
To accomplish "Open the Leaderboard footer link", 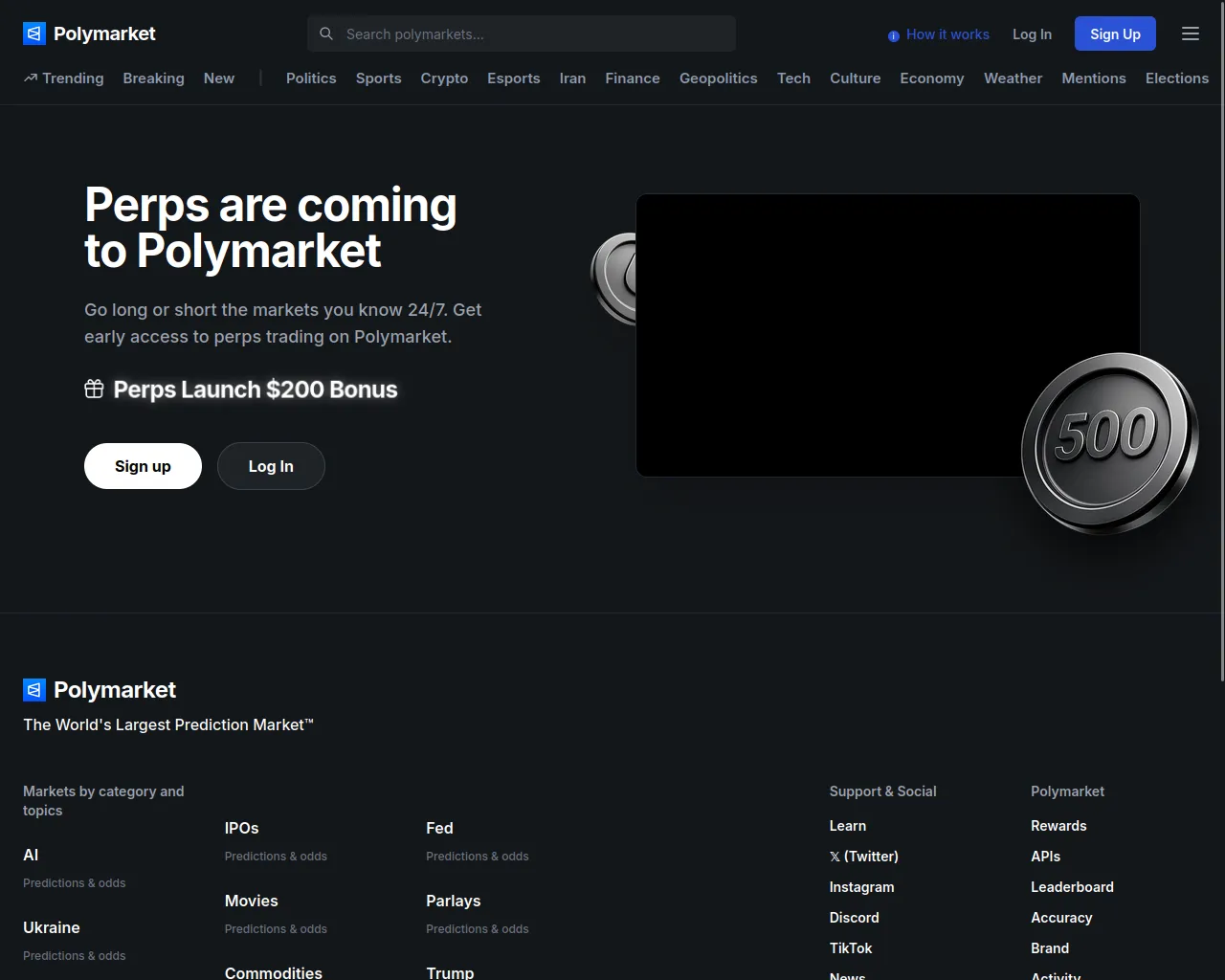I will point(1073,887).
